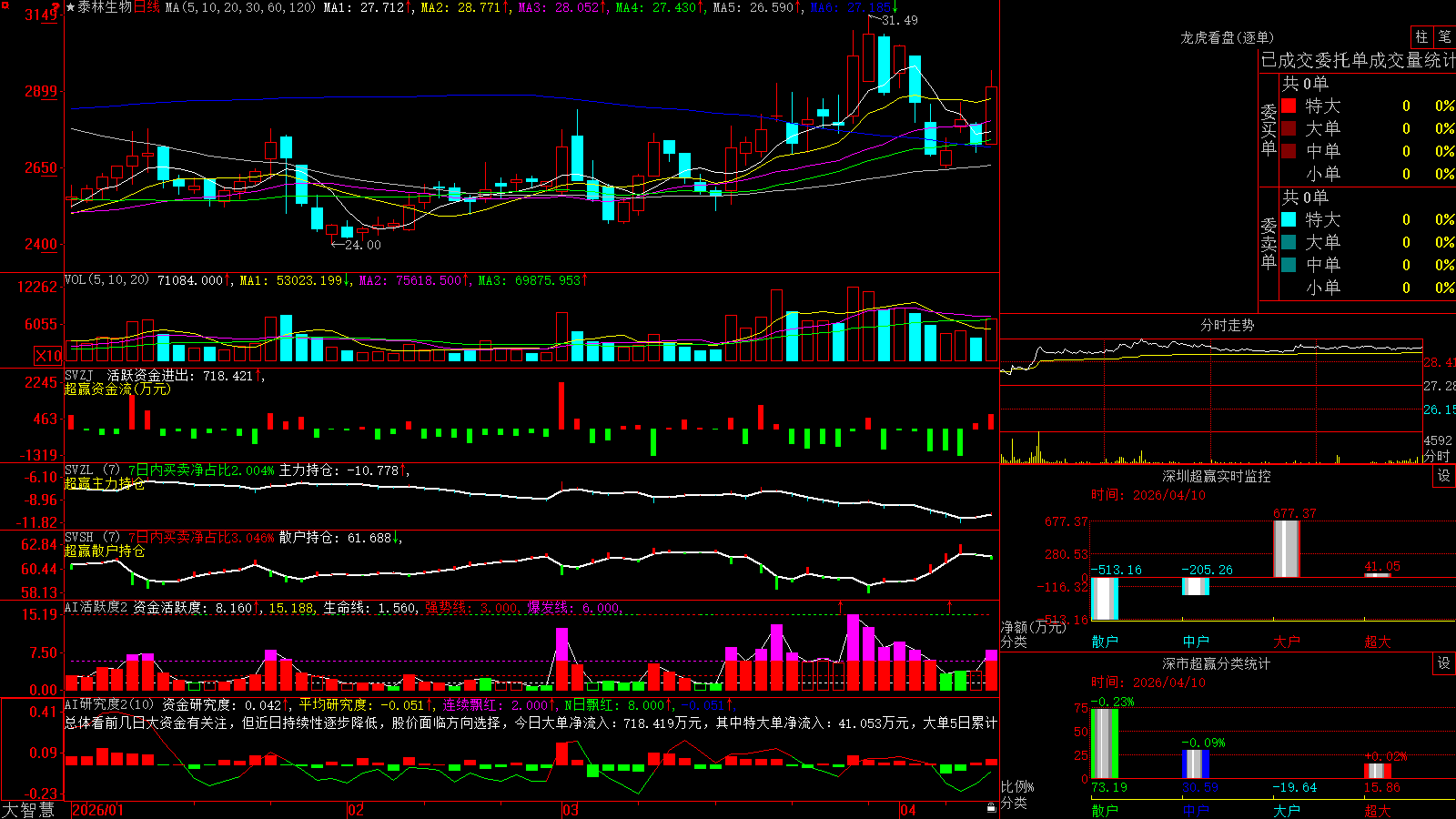Click the 爆发线: 6.000 label
This screenshot has height=819, width=1456.
click(574, 608)
